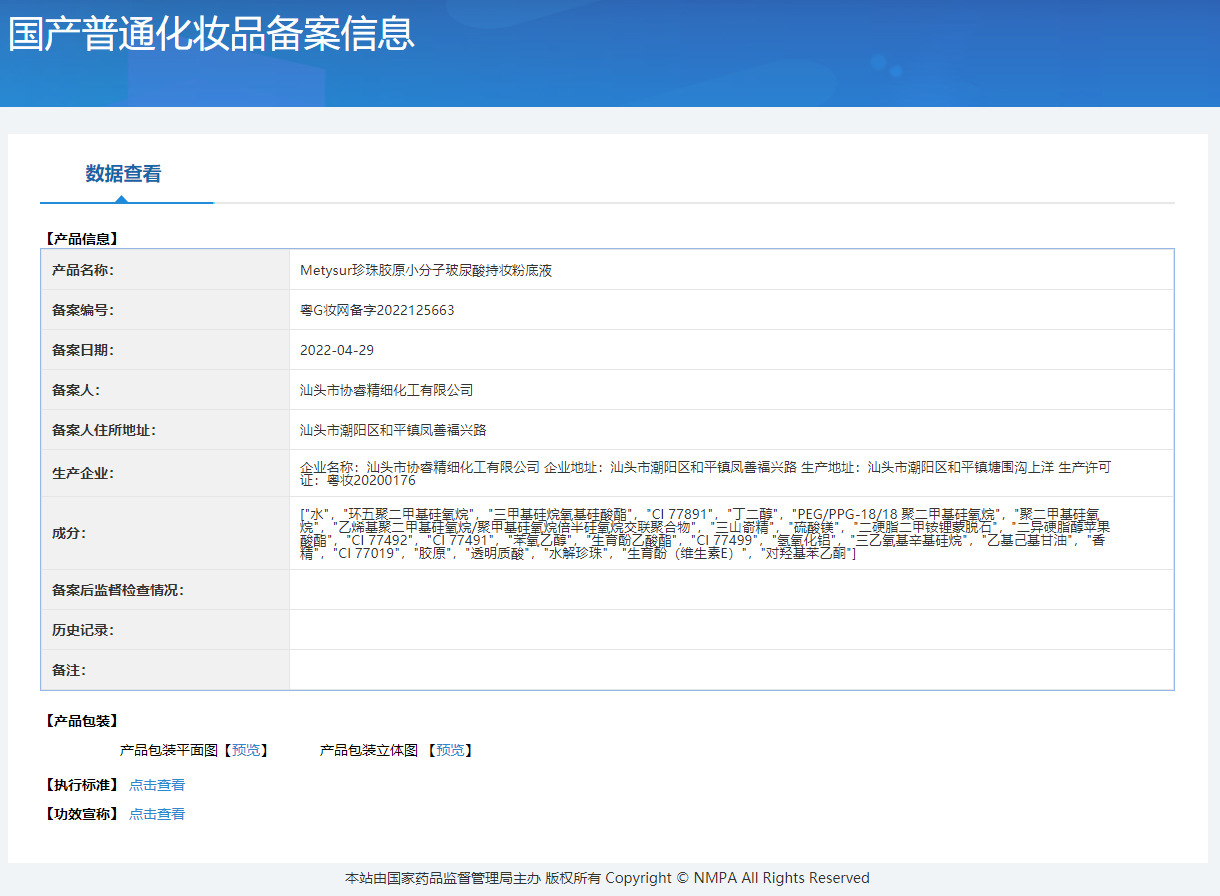This screenshot has width=1220, height=896.
Task: Select the 【产品包装】 section heading
Action: (81, 721)
